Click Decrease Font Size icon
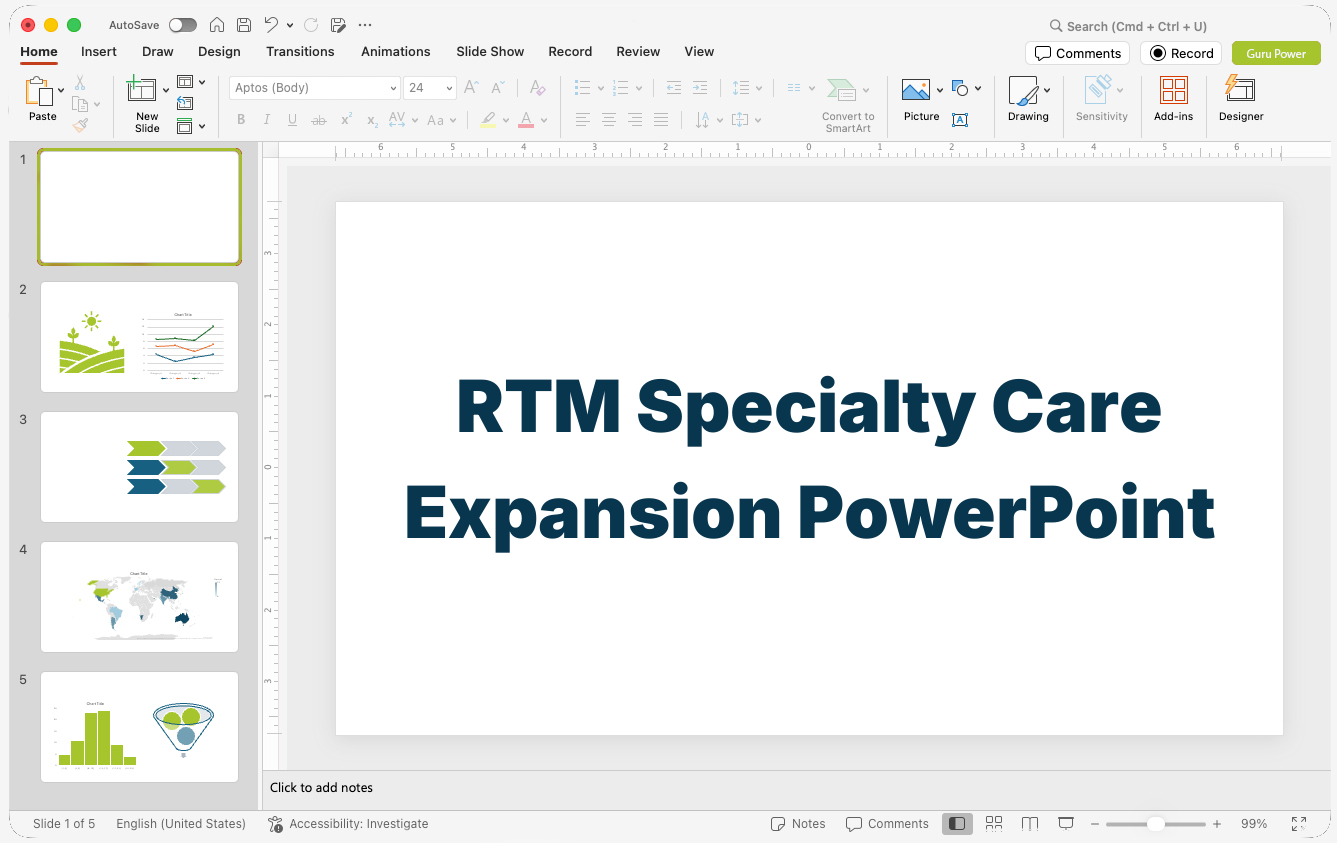Screen dimensions: 1337x843 (497, 88)
